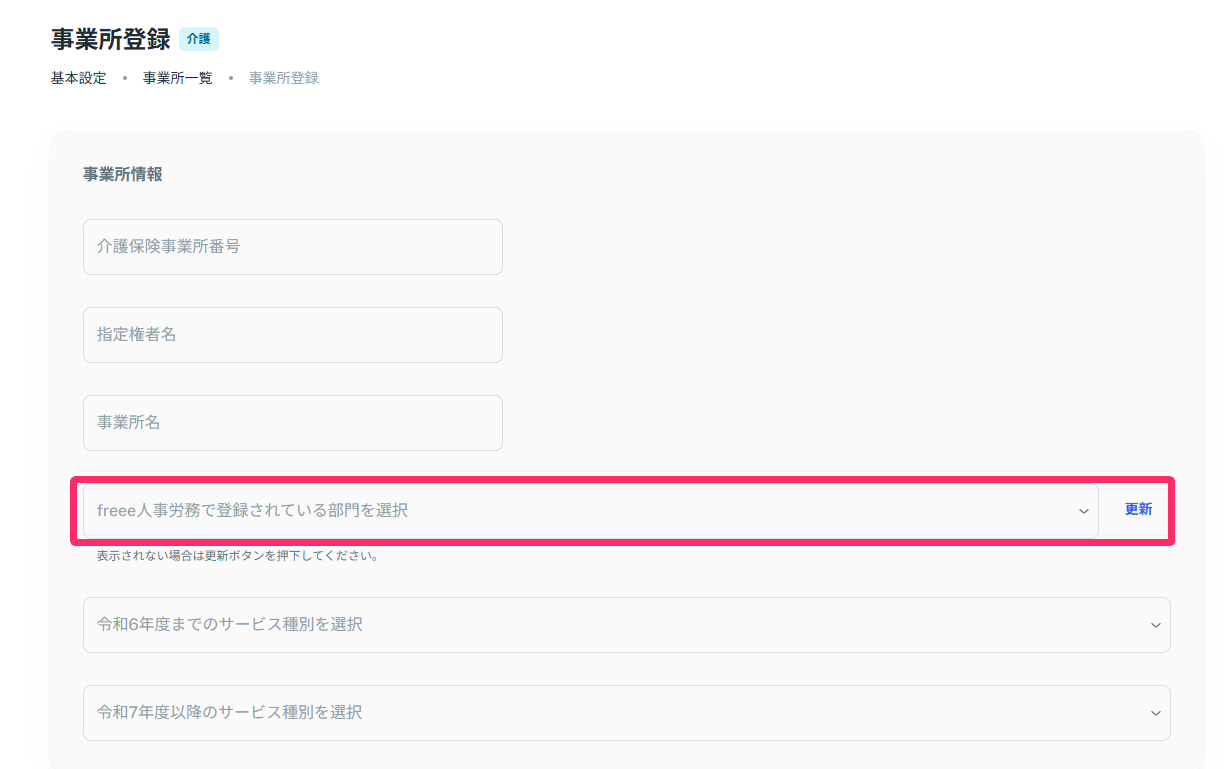Focus the 事業所名 input field
The height and width of the screenshot is (769, 1224).
click(x=293, y=423)
